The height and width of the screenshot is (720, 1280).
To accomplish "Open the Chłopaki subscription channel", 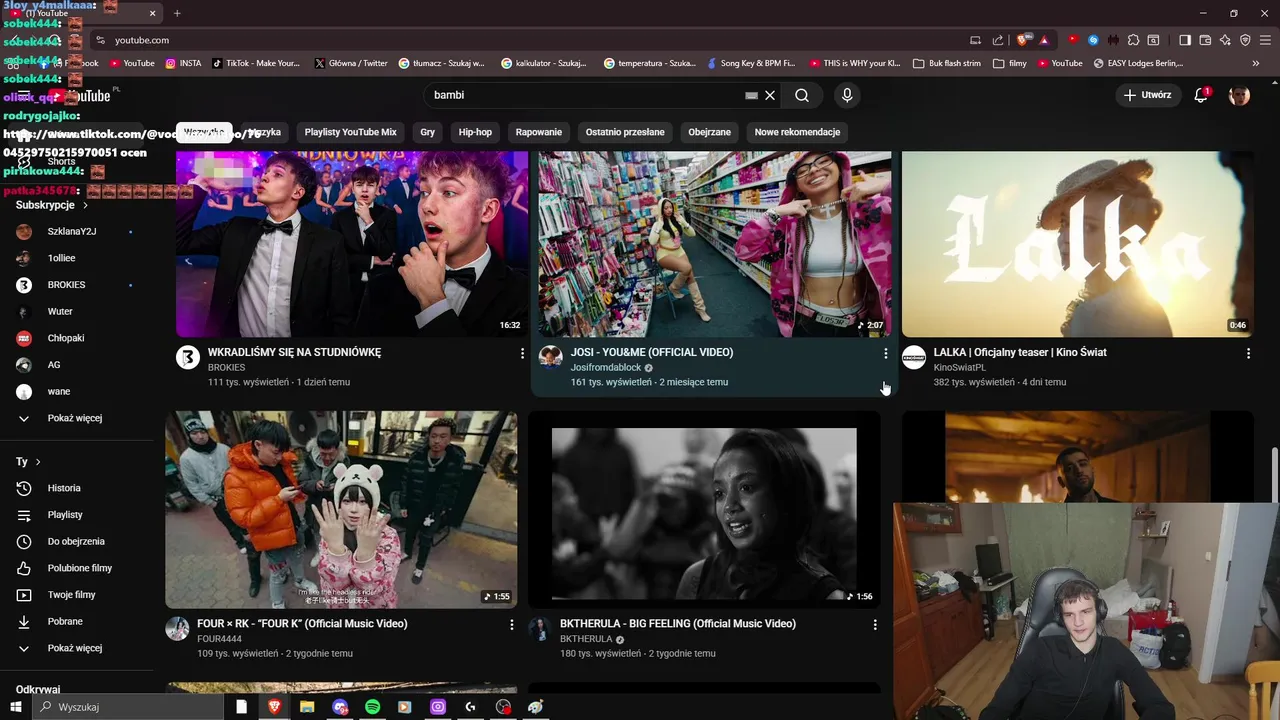I will [75, 338].
